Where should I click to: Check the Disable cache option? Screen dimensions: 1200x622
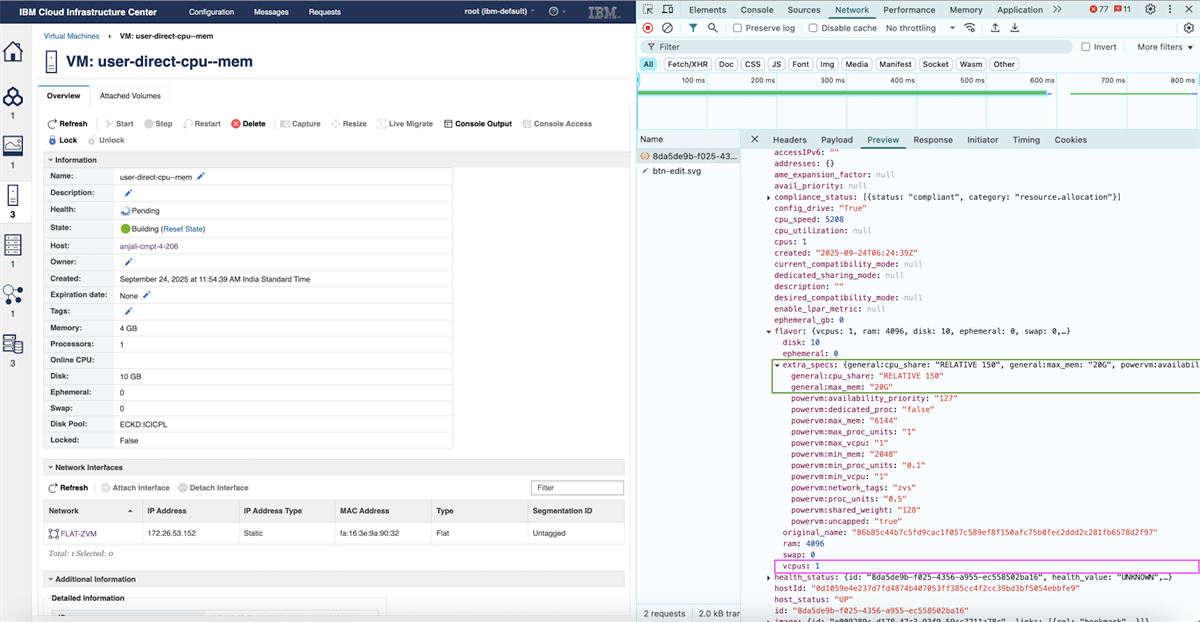(x=813, y=28)
